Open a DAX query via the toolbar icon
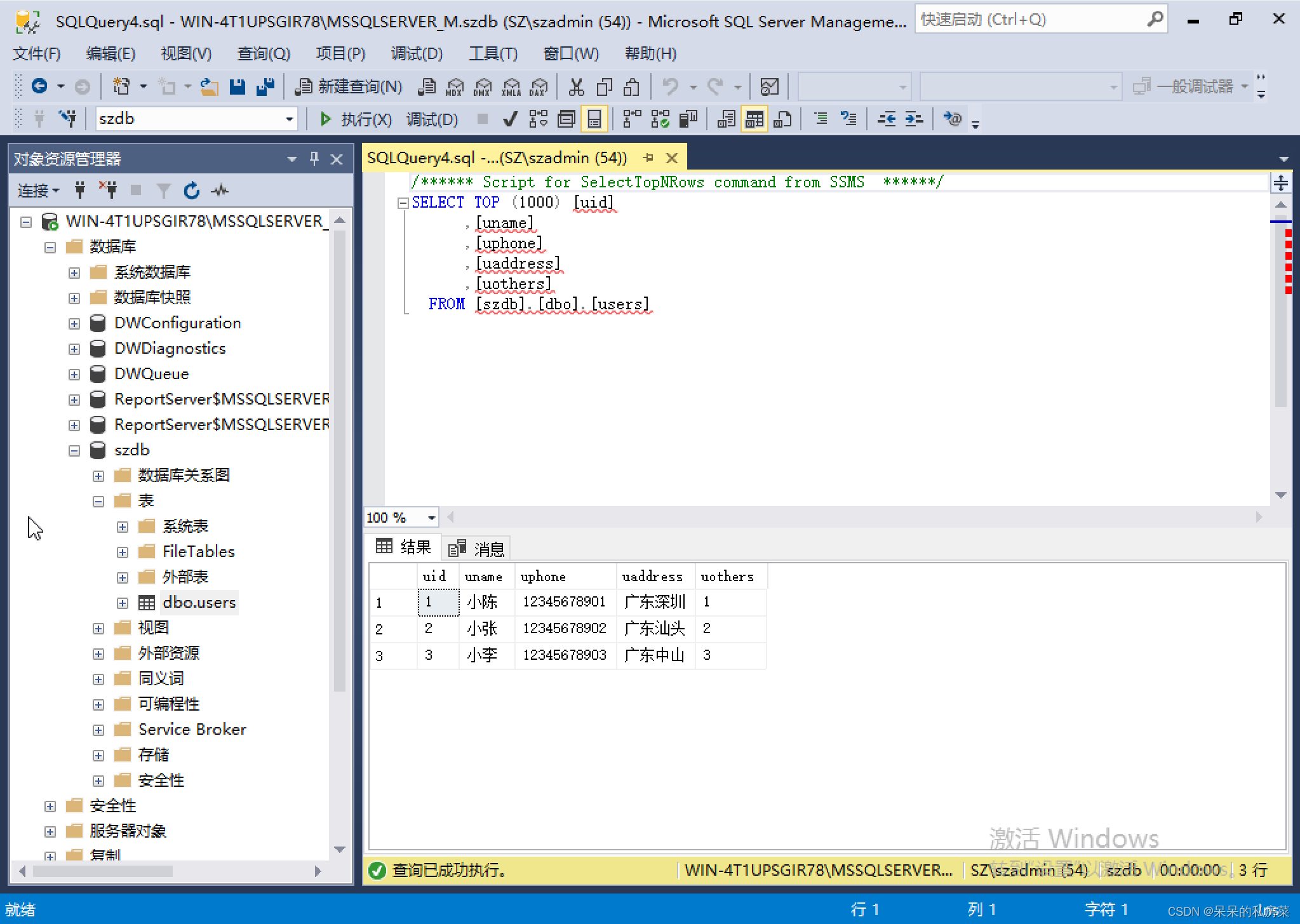 539,86
